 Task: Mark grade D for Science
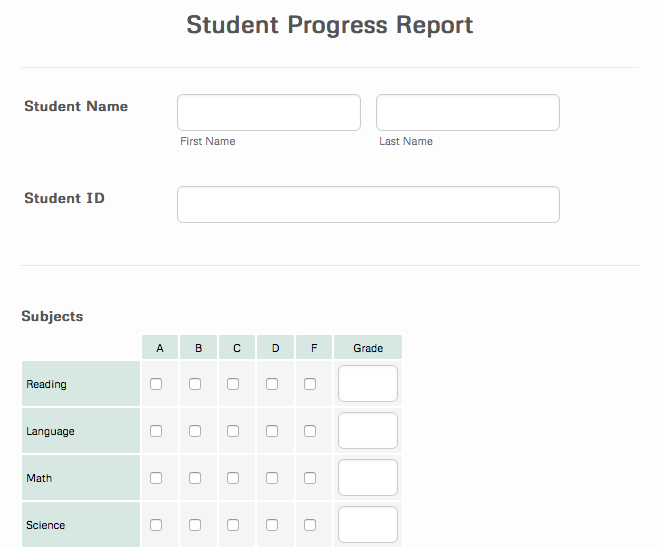coord(272,525)
